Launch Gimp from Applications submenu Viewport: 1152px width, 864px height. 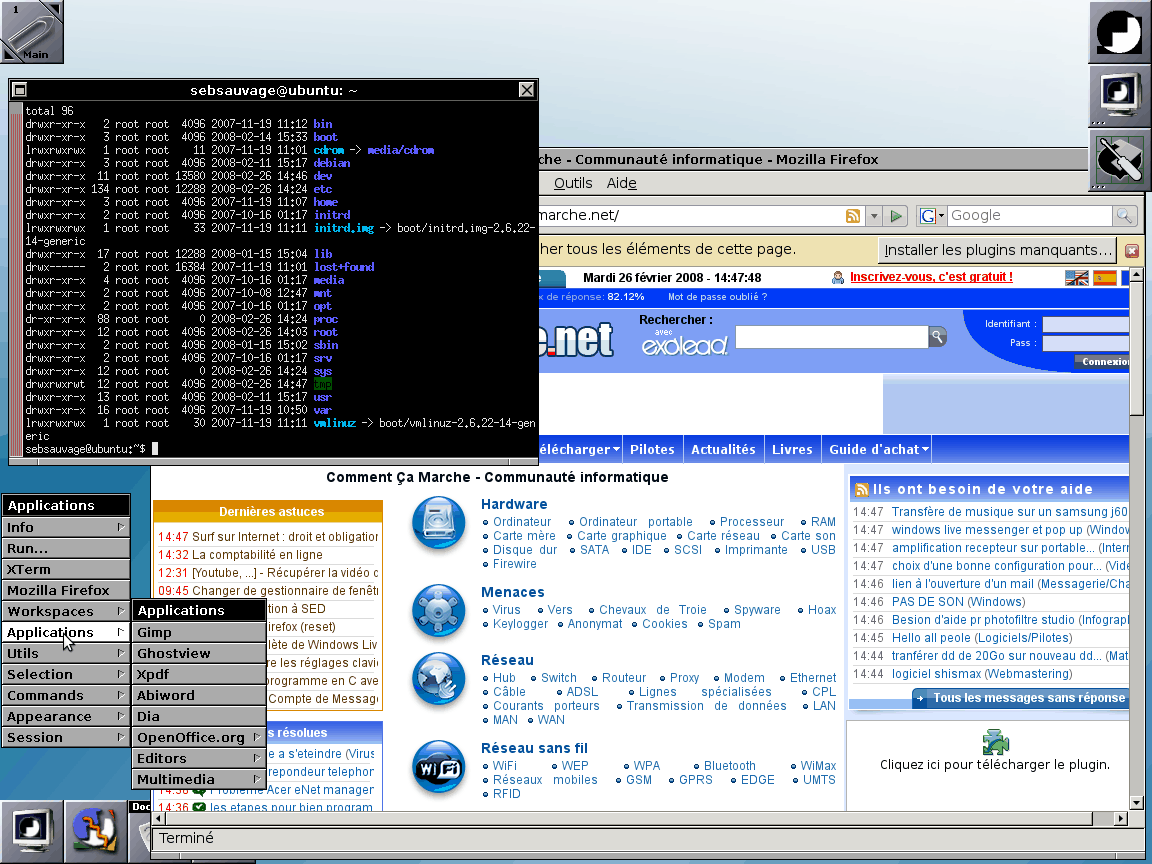[198, 632]
